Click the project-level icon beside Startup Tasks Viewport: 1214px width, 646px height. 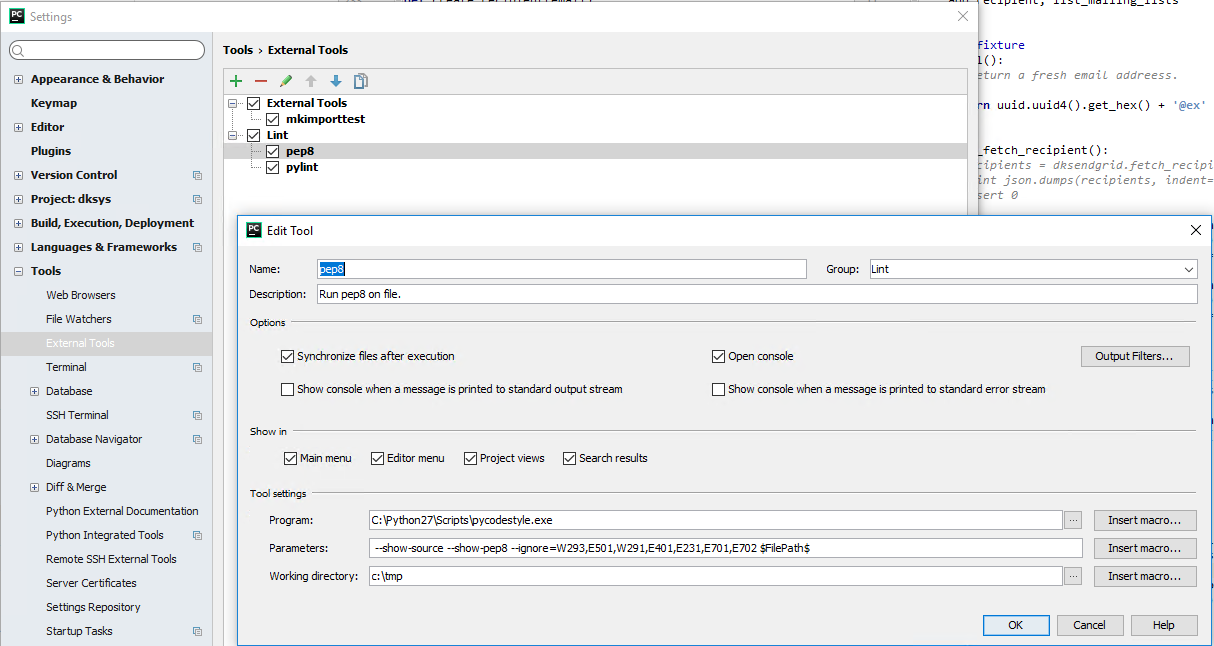(197, 631)
